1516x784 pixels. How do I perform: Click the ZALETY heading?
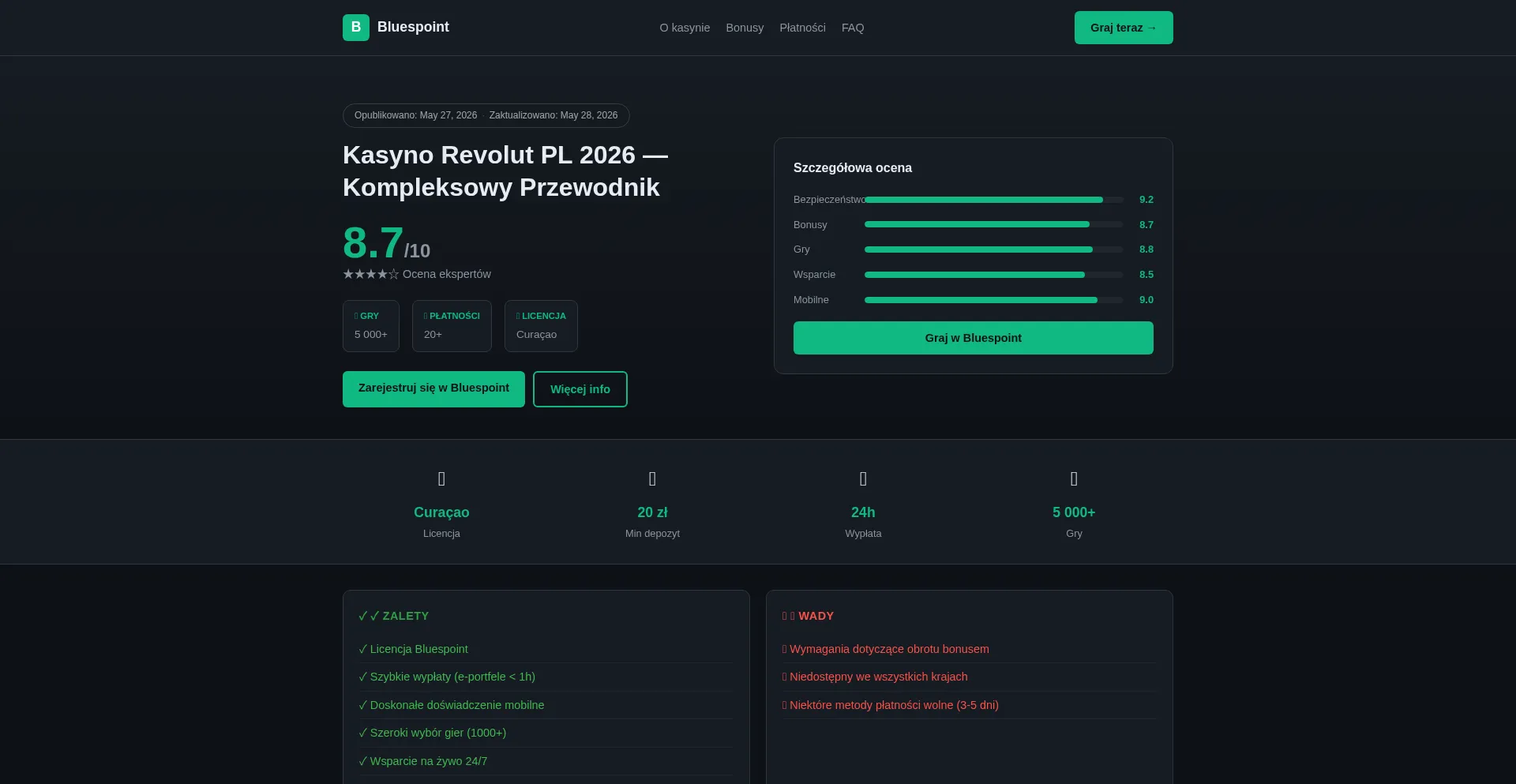click(x=394, y=616)
